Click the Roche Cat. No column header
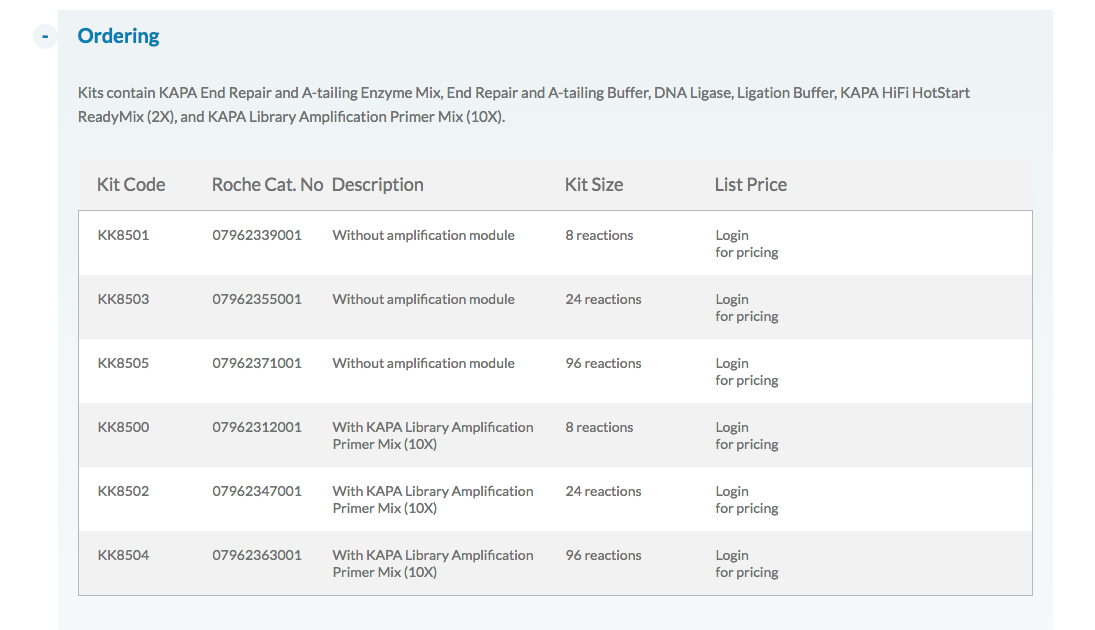 (267, 184)
